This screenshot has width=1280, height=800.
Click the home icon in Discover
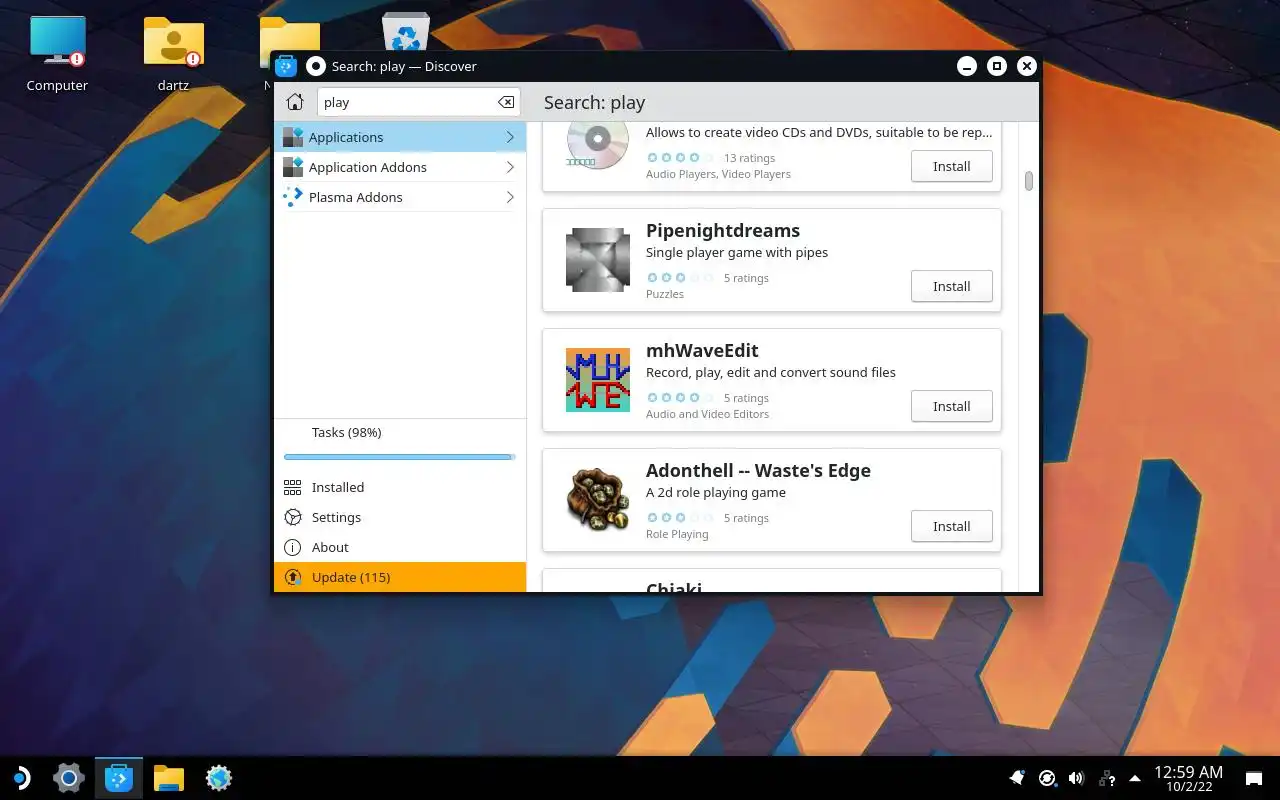click(x=294, y=102)
